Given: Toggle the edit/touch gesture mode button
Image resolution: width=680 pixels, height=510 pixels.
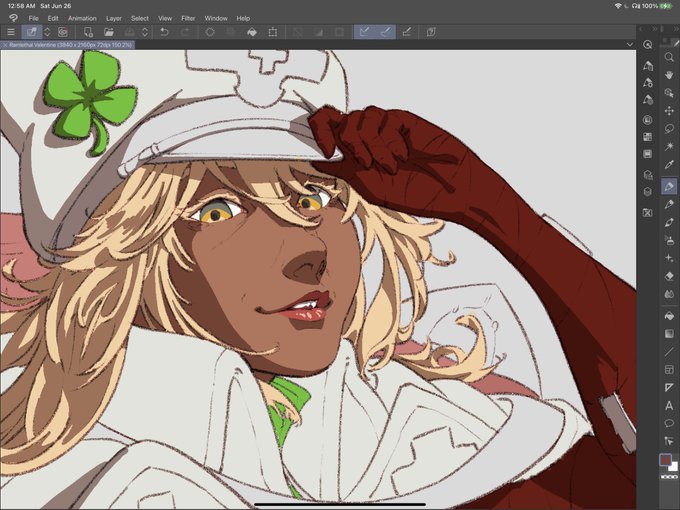Looking at the screenshot, I should [32, 32].
